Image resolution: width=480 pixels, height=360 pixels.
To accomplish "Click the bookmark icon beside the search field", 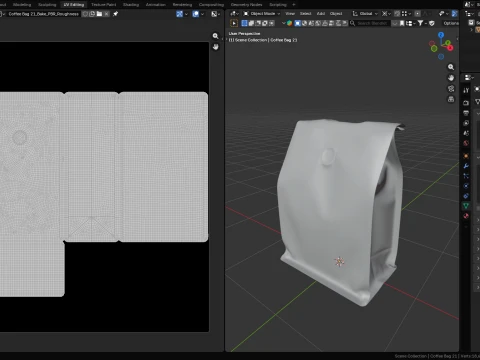I will (x=402, y=23).
